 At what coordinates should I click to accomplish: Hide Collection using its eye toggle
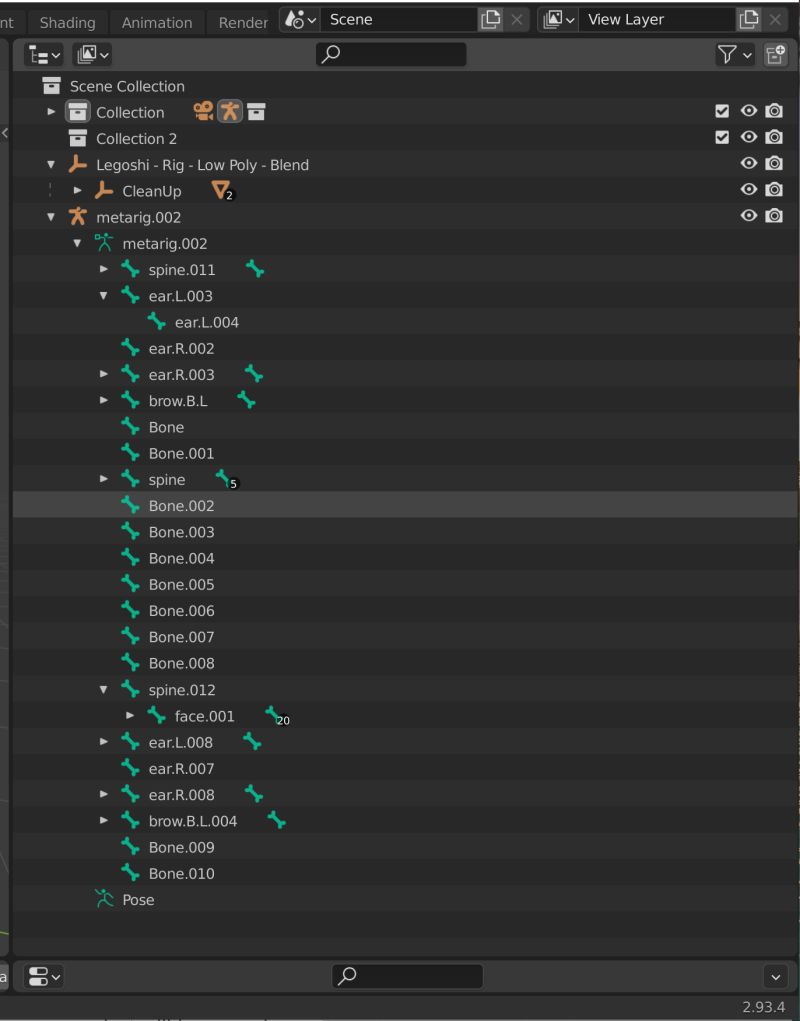pos(748,112)
